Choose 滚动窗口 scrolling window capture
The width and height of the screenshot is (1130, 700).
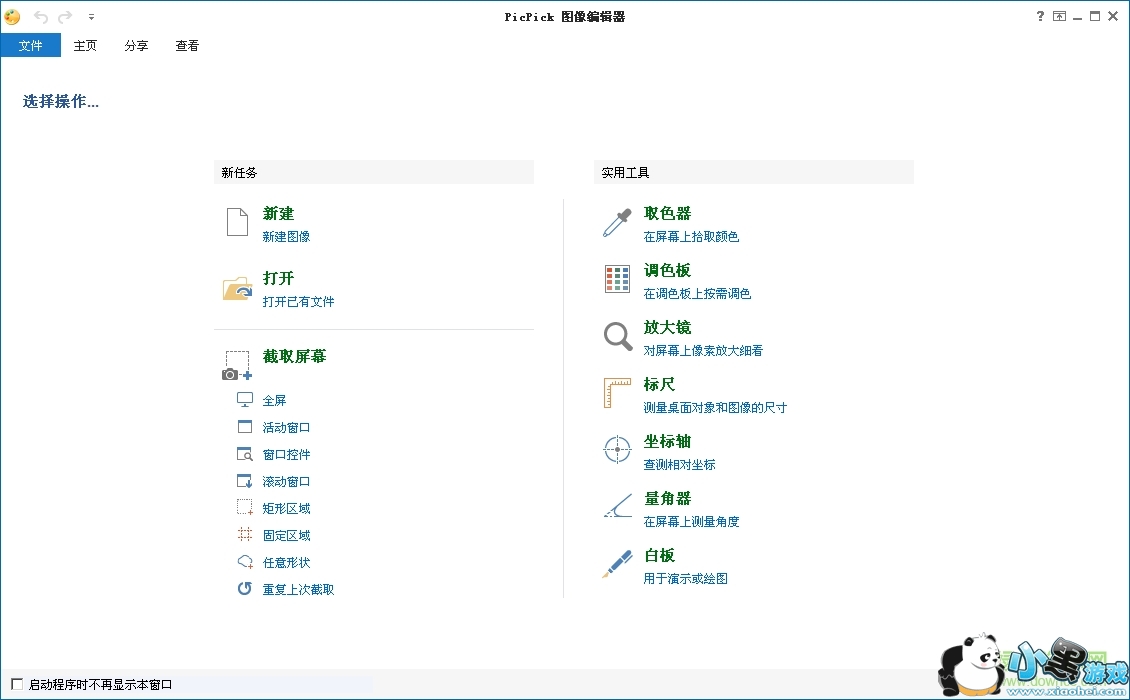click(x=286, y=481)
